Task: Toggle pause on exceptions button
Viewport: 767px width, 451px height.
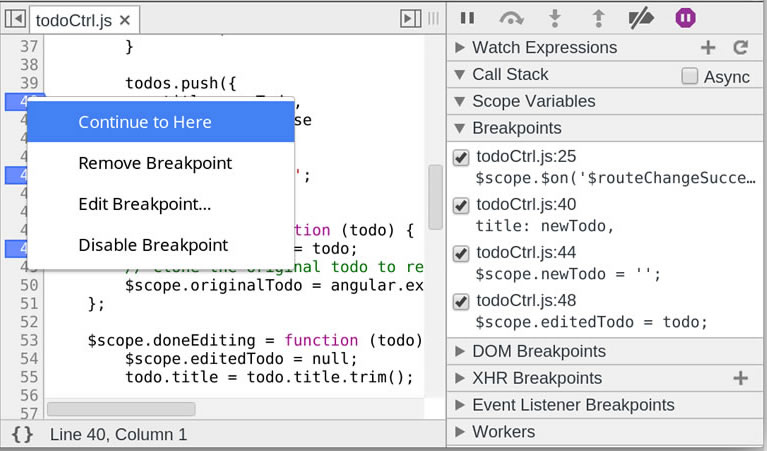Action: [x=685, y=18]
